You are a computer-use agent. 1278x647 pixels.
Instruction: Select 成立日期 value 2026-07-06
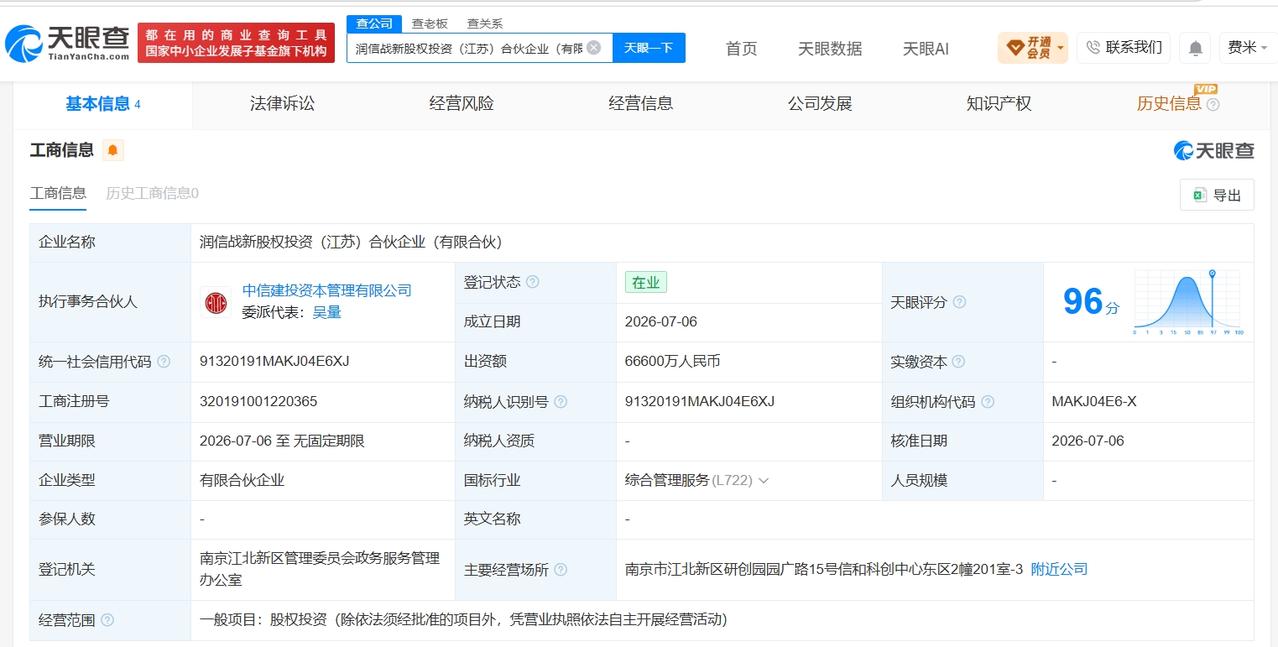click(x=661, y=322)
